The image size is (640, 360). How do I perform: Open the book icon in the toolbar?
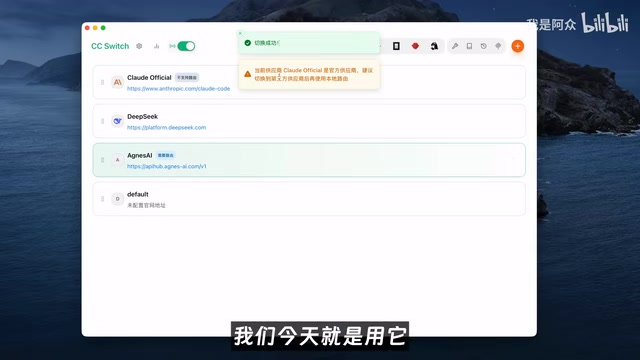point(469,46)
